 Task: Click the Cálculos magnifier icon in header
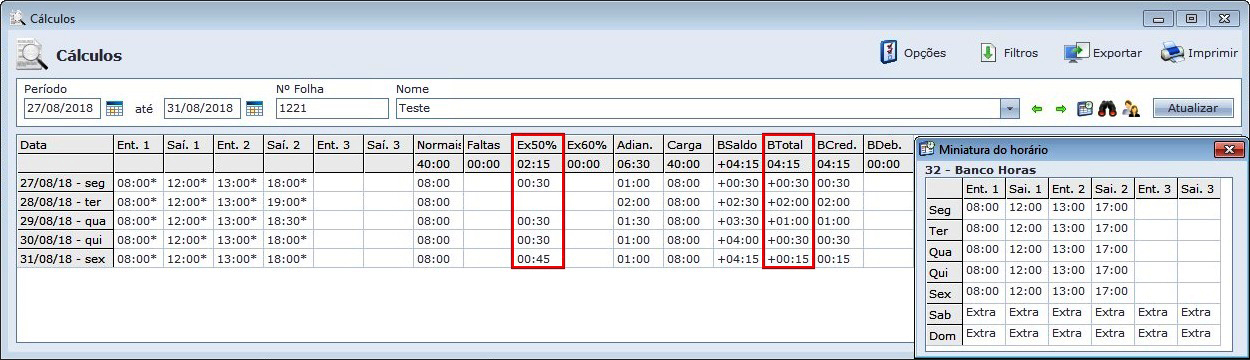coord(32,54)
